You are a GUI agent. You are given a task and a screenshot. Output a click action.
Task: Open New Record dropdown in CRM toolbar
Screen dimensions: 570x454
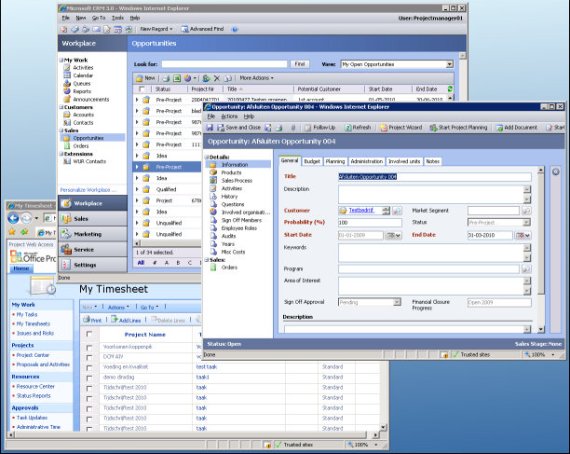click(156, 29)
